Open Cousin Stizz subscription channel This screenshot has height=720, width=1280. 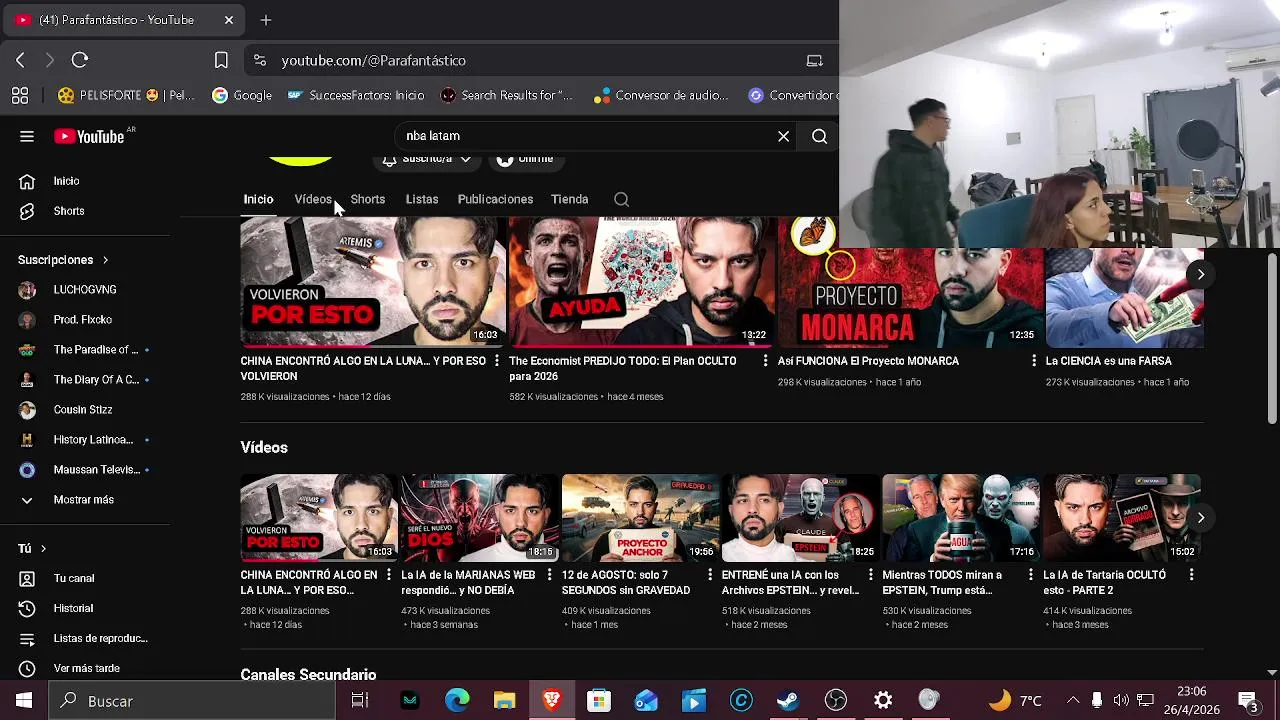[x=85, y=410]
